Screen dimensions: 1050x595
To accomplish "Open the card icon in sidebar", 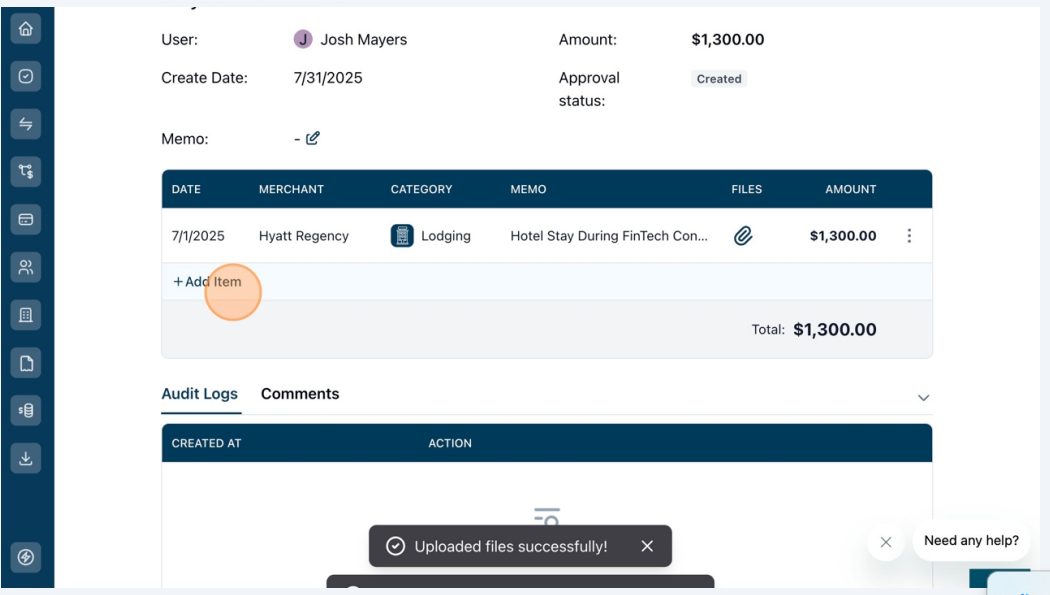I will click(25, 220).
